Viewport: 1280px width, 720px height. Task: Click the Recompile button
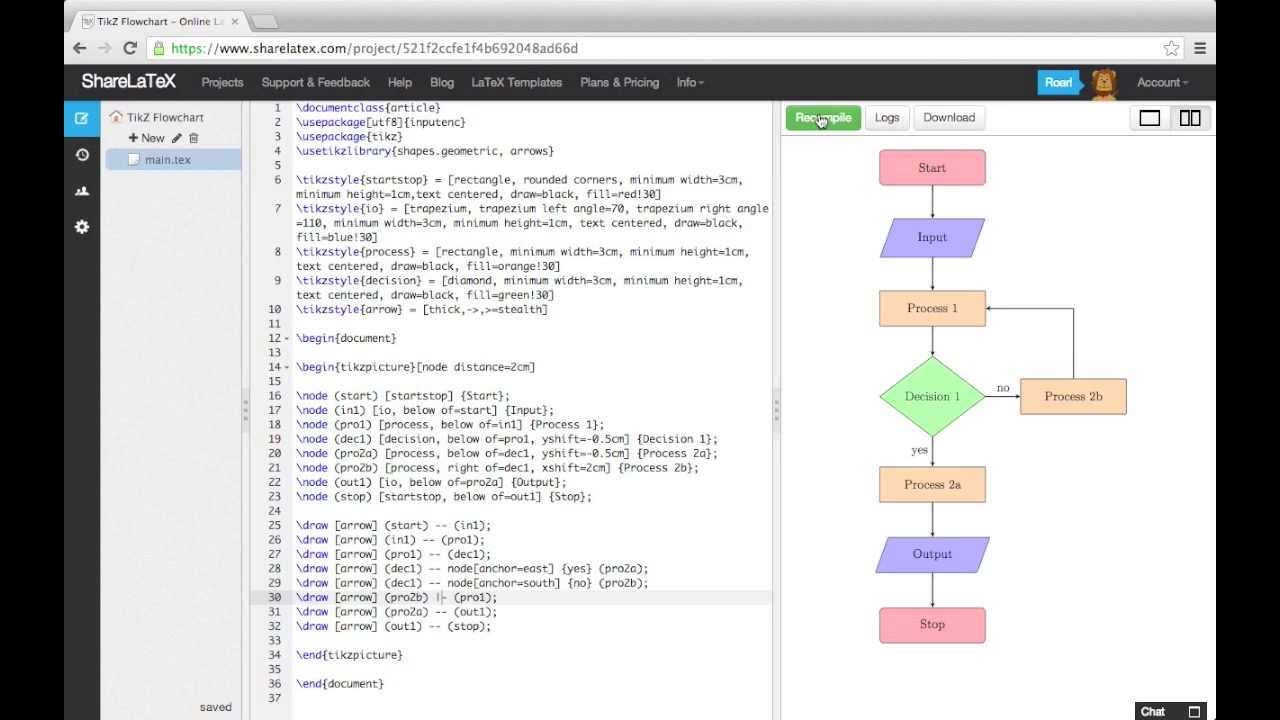(x=823, y=118)
